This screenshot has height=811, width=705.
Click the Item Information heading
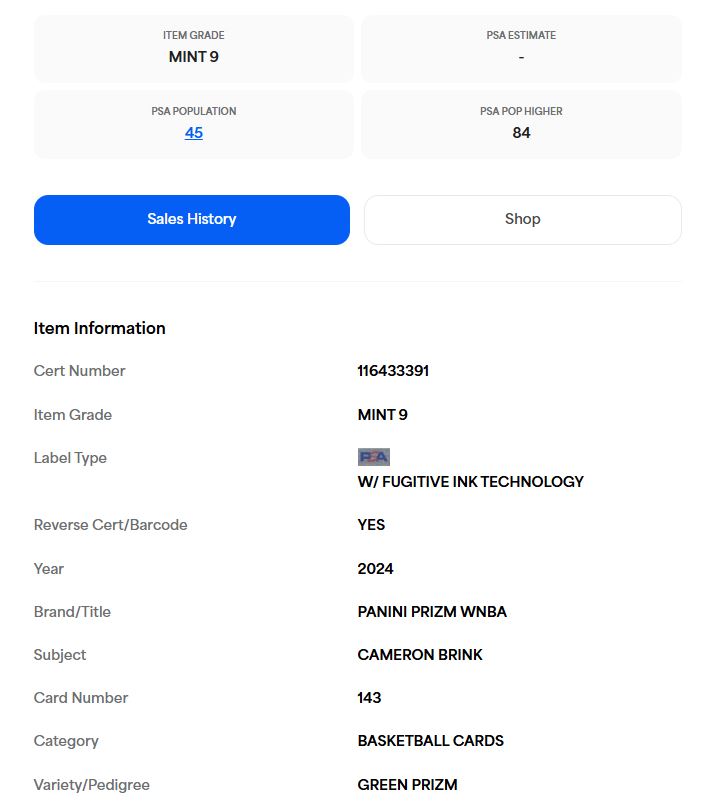(x=99, y=328)
